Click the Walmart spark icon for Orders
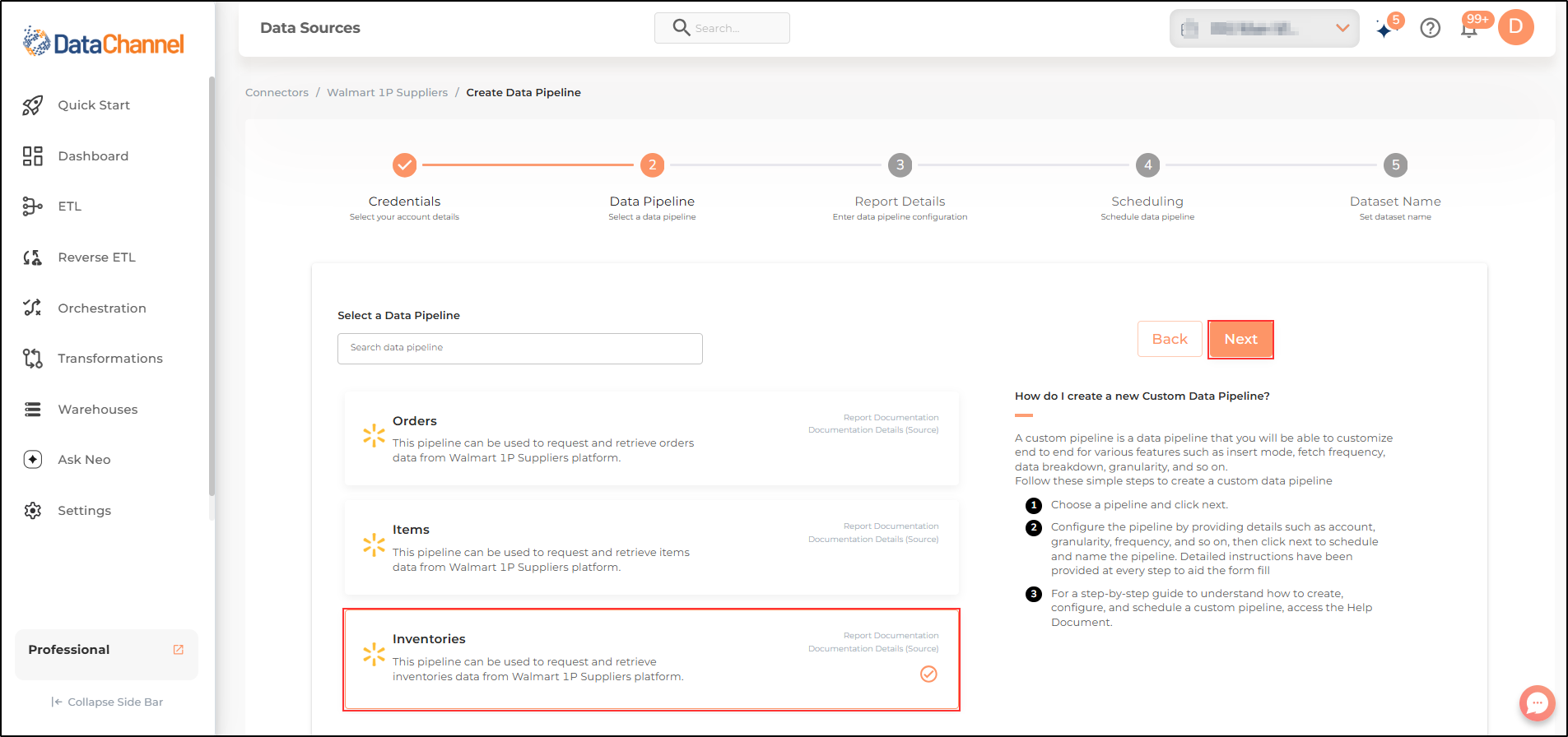The width and height of the screenshot is (1568, 737). (374, 435)
